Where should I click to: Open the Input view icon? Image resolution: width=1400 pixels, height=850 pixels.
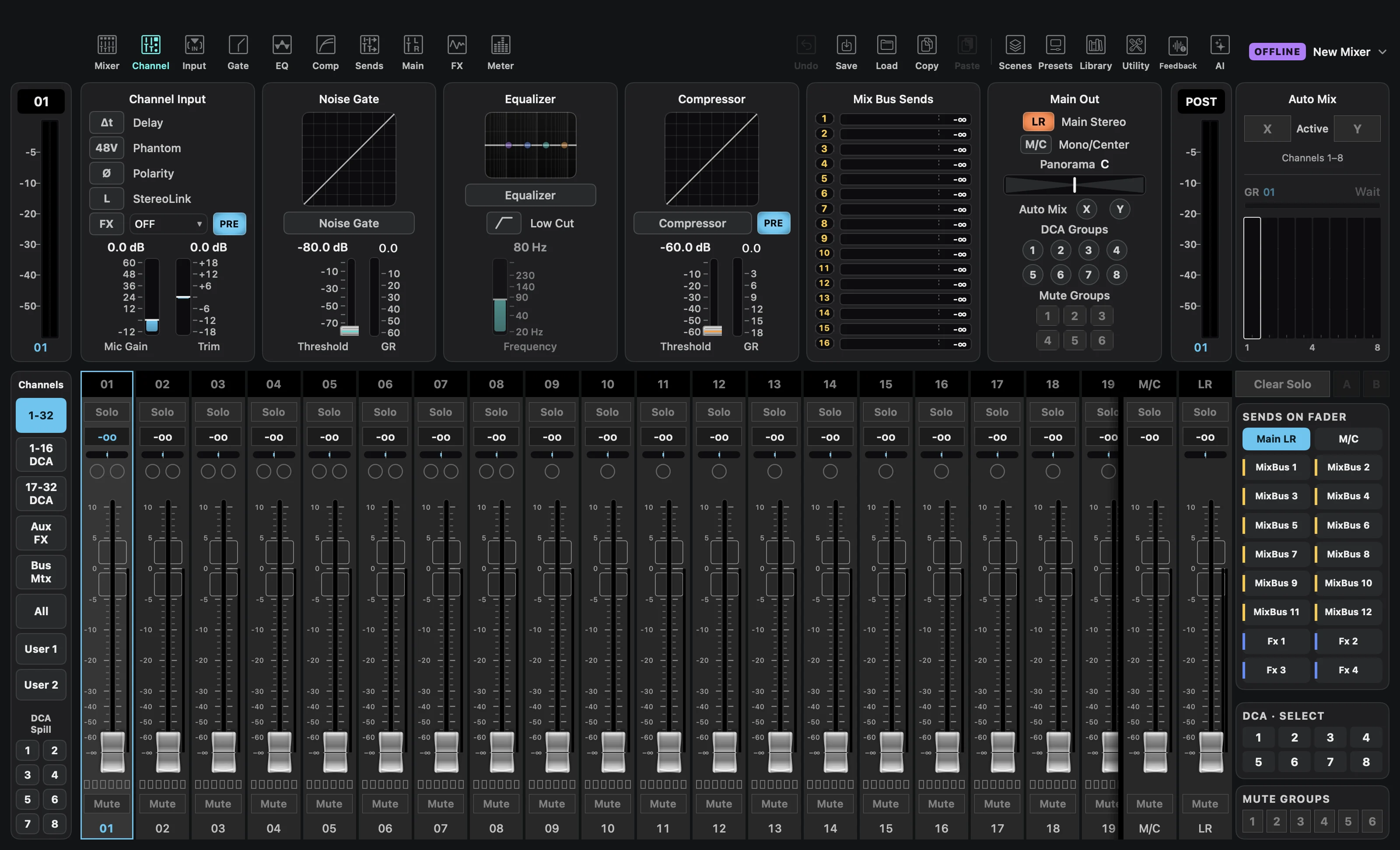click(194, 45)
